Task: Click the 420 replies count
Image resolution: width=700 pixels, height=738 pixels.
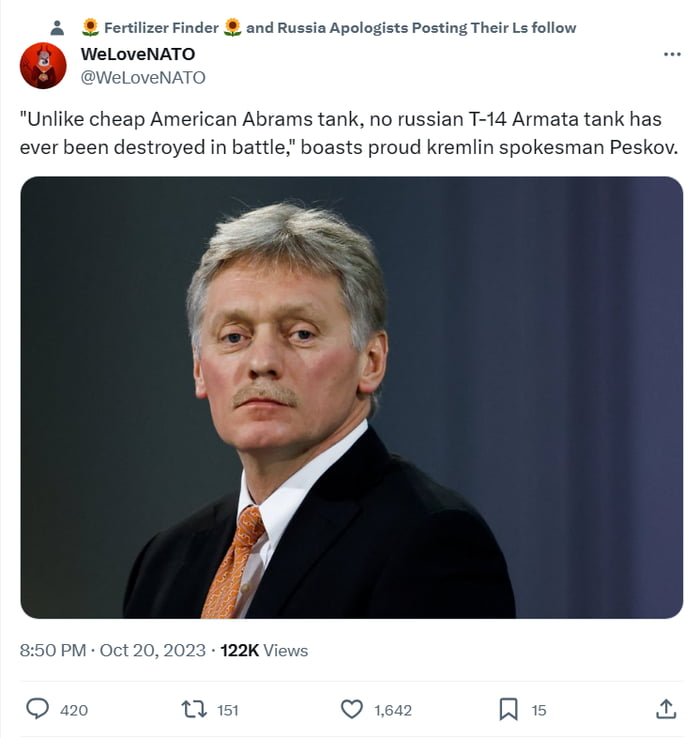Action: coord(74,710)
